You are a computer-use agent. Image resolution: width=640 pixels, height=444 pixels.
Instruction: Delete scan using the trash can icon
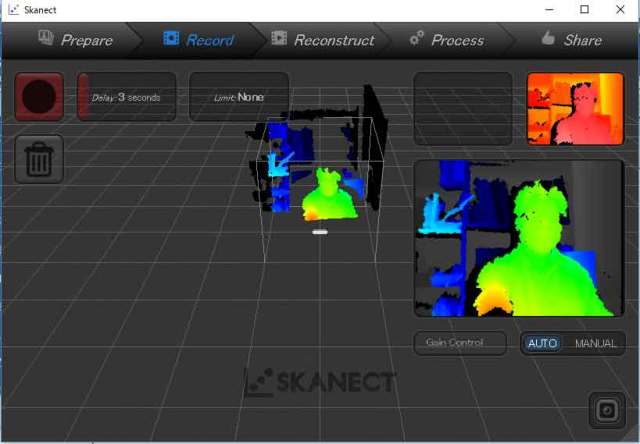39,159
